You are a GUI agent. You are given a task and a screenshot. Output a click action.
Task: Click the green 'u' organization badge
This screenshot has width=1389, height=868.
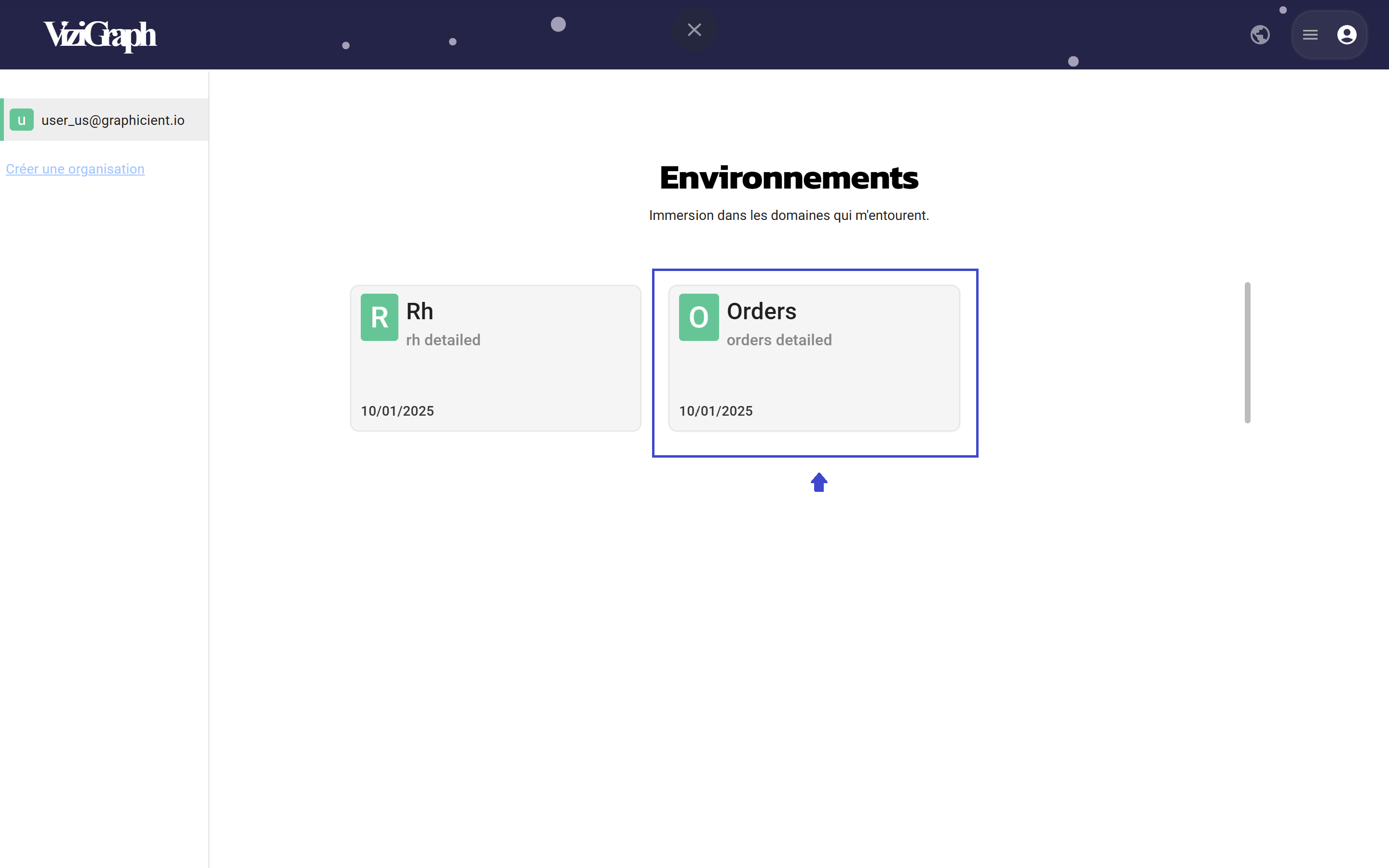22,120
